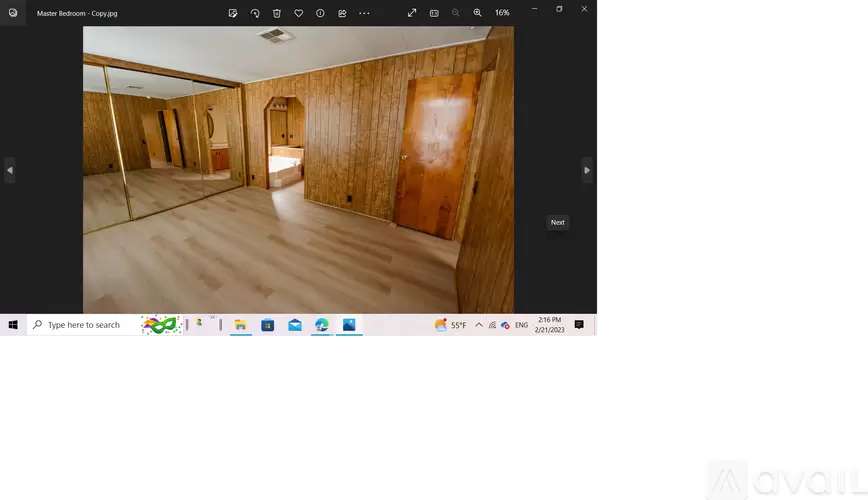
Task: Click Photos app icon in taskbar
Action: [x=349, y=325]
